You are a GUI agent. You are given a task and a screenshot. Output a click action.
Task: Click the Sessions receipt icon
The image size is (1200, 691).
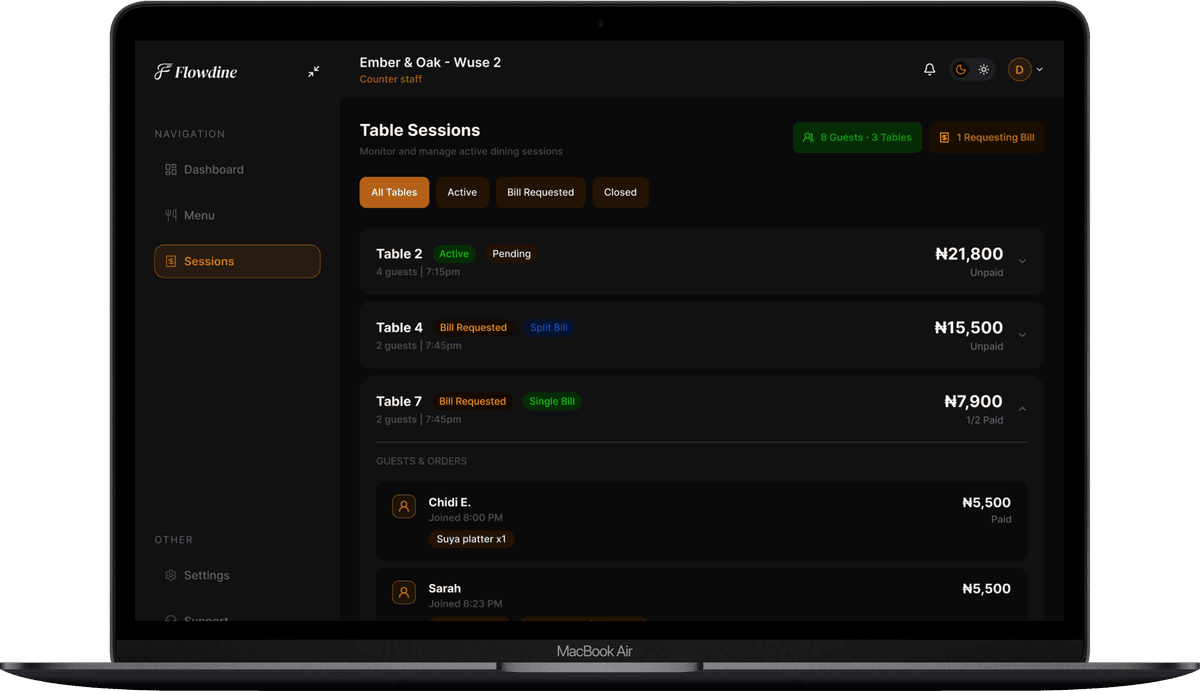[x=170, y=261]
